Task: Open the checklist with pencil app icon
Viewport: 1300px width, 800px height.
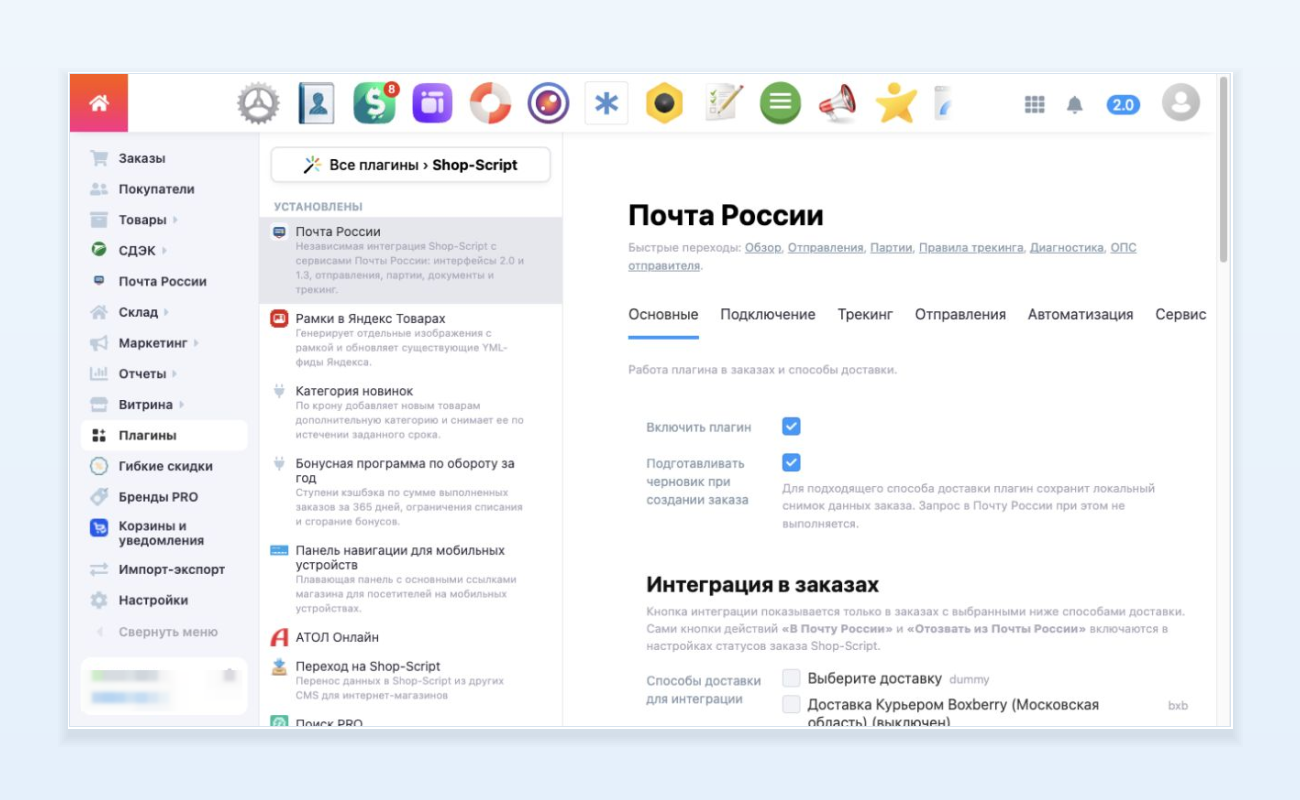Action: [723, 103]
